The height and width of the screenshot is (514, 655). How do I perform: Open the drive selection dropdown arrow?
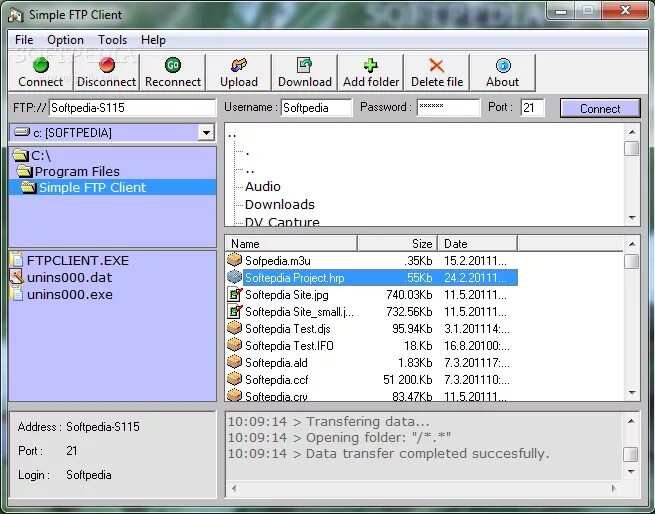point(206,133)
